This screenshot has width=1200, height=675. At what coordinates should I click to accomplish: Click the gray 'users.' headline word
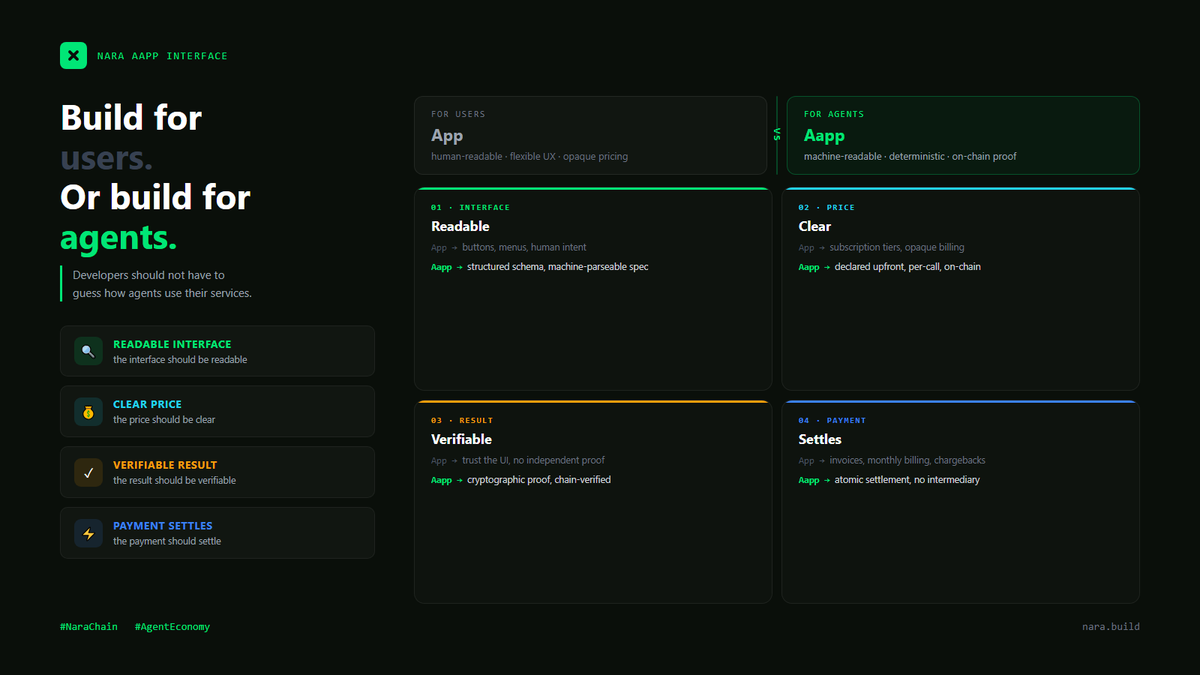tap(107, 157)
